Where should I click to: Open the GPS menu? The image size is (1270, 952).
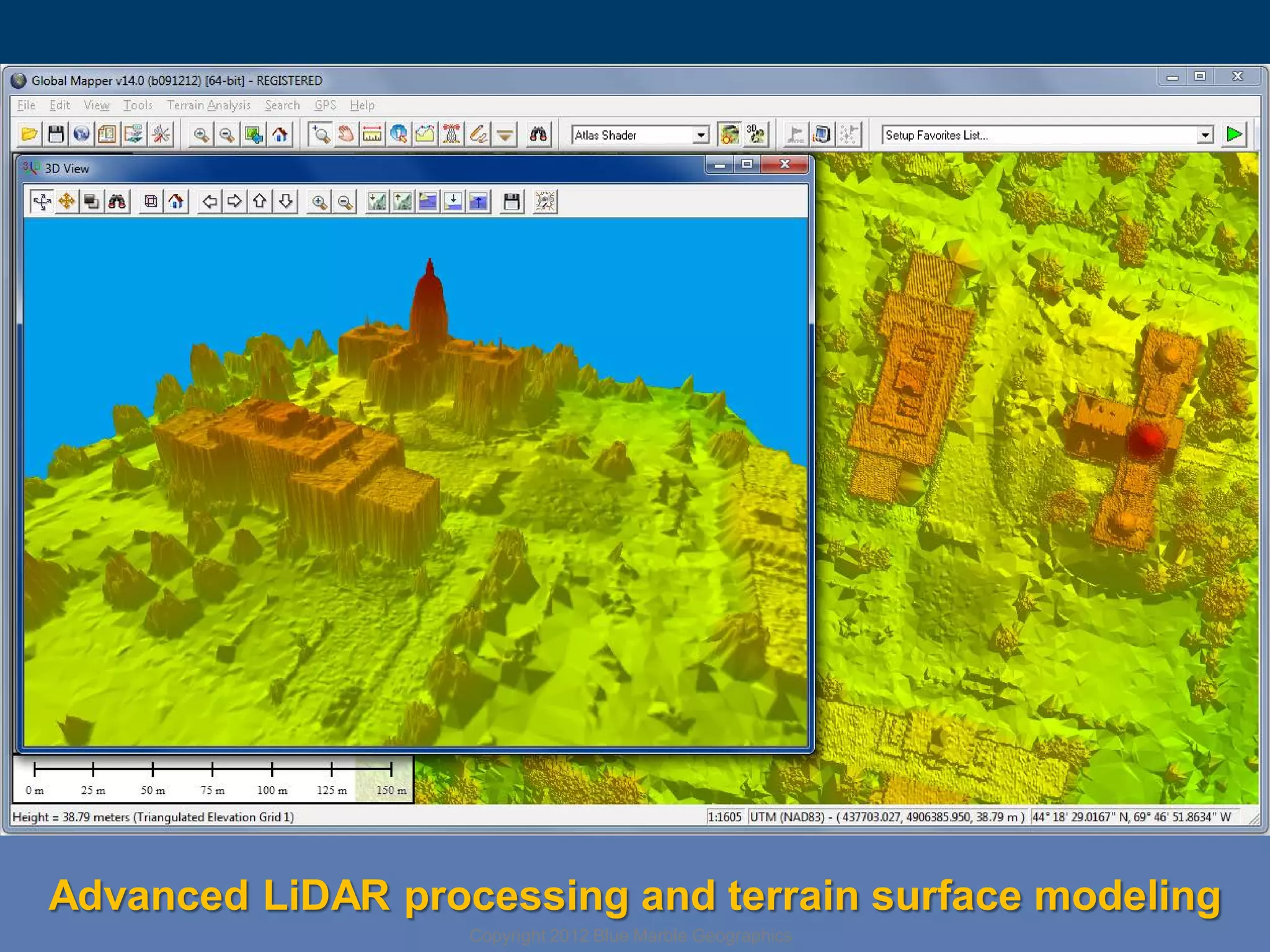coord(325,105)
